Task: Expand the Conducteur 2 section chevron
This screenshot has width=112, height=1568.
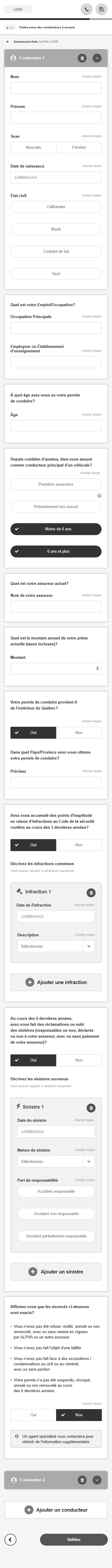Action: pyautogui.click(x=96, y=1480)
